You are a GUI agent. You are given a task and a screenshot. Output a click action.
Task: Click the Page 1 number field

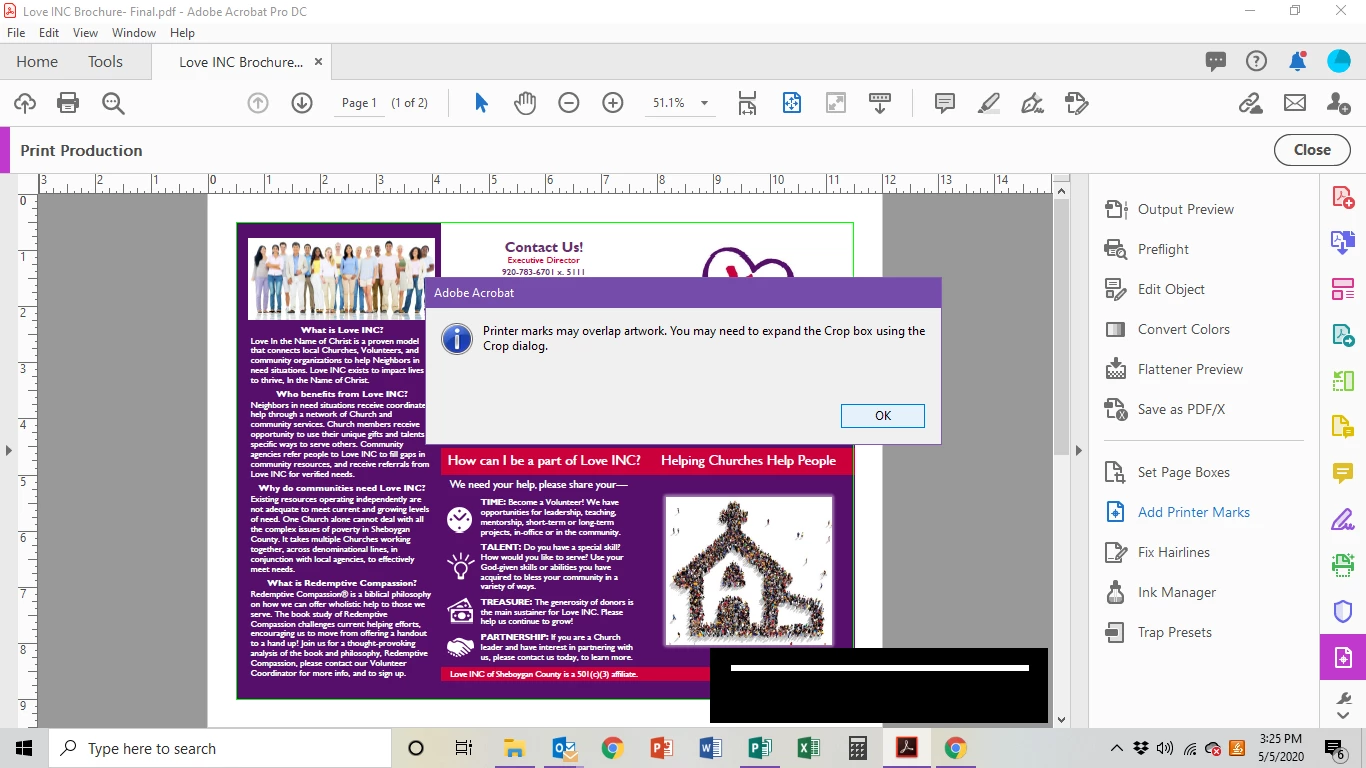359,103
